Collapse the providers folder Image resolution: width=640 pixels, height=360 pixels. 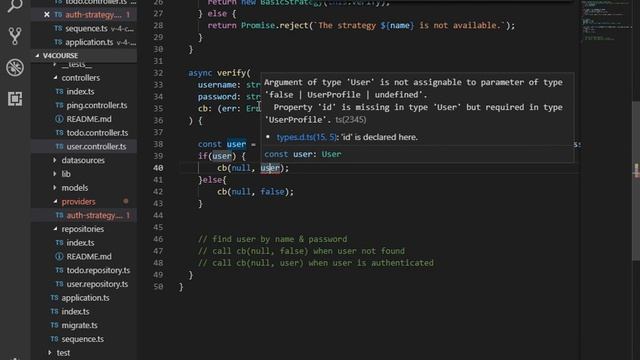coord(78,202)
